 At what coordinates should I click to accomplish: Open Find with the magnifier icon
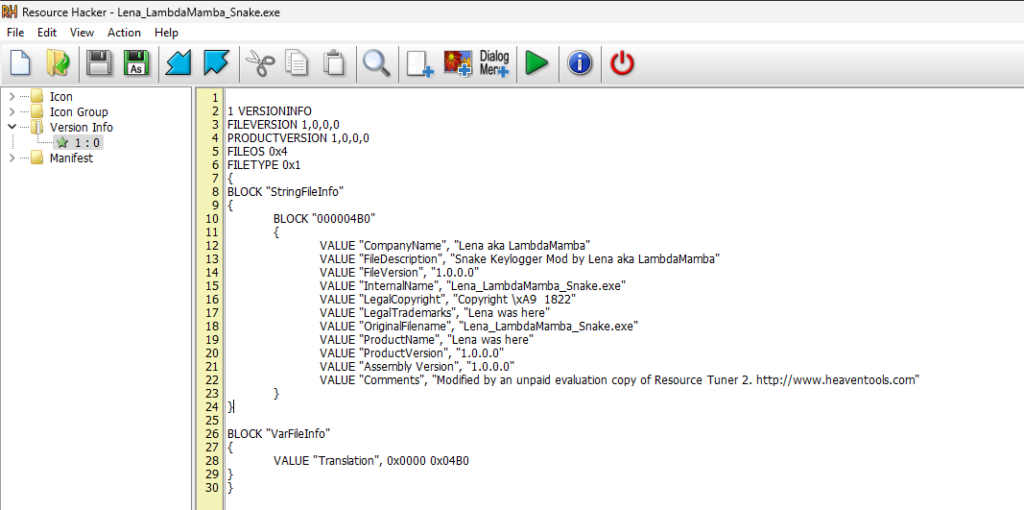(377, 63)
